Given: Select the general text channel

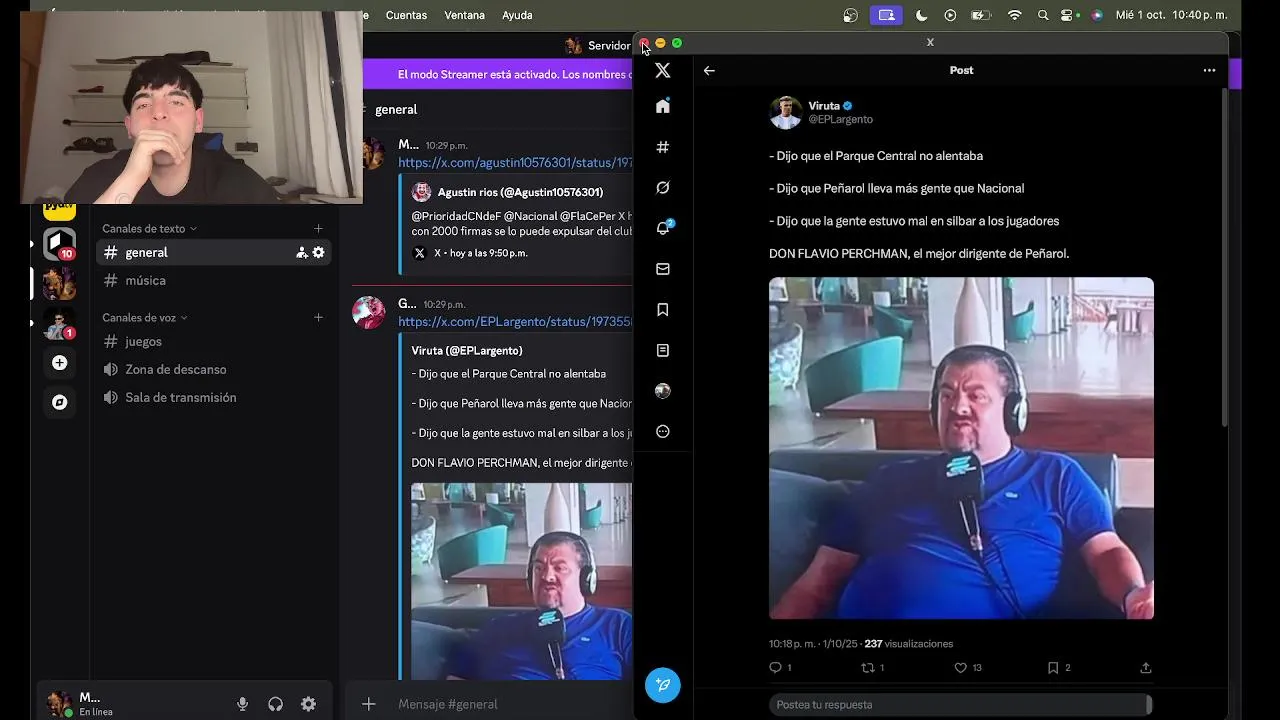Looking at the screenshot, I should tap(213, 253).
